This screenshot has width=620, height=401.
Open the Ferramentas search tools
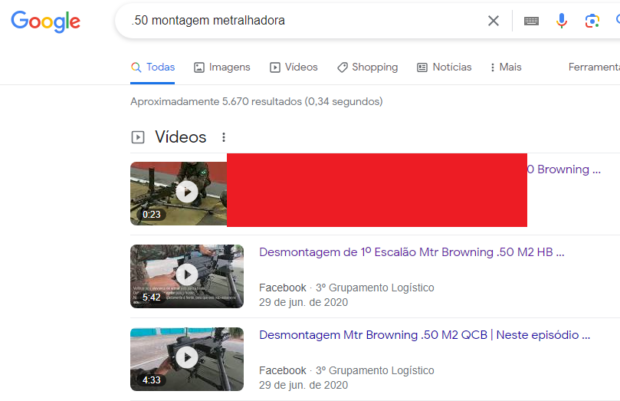click(x=594, y=67)
